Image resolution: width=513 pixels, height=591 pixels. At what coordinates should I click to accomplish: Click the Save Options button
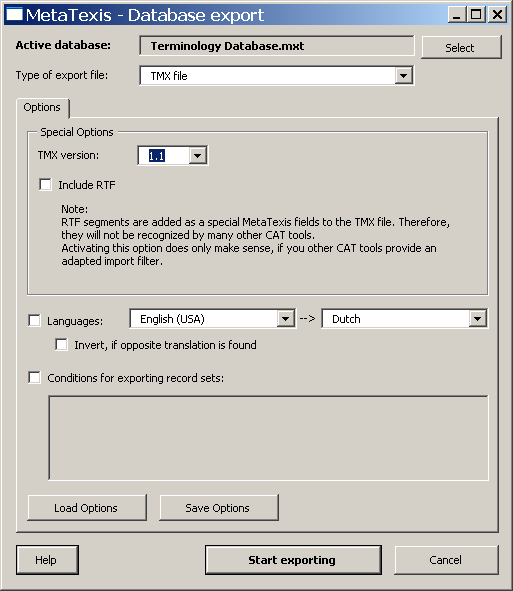(219, 508)
